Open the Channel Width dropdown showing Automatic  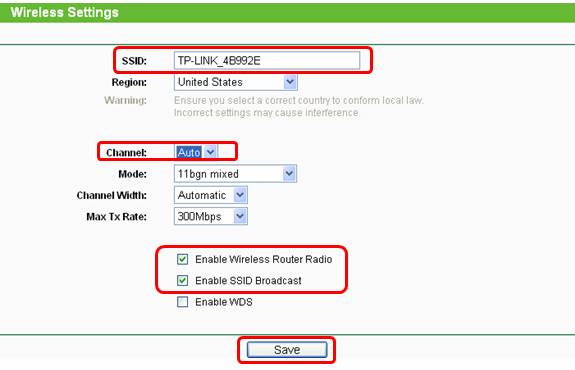[x=210, y=195]
